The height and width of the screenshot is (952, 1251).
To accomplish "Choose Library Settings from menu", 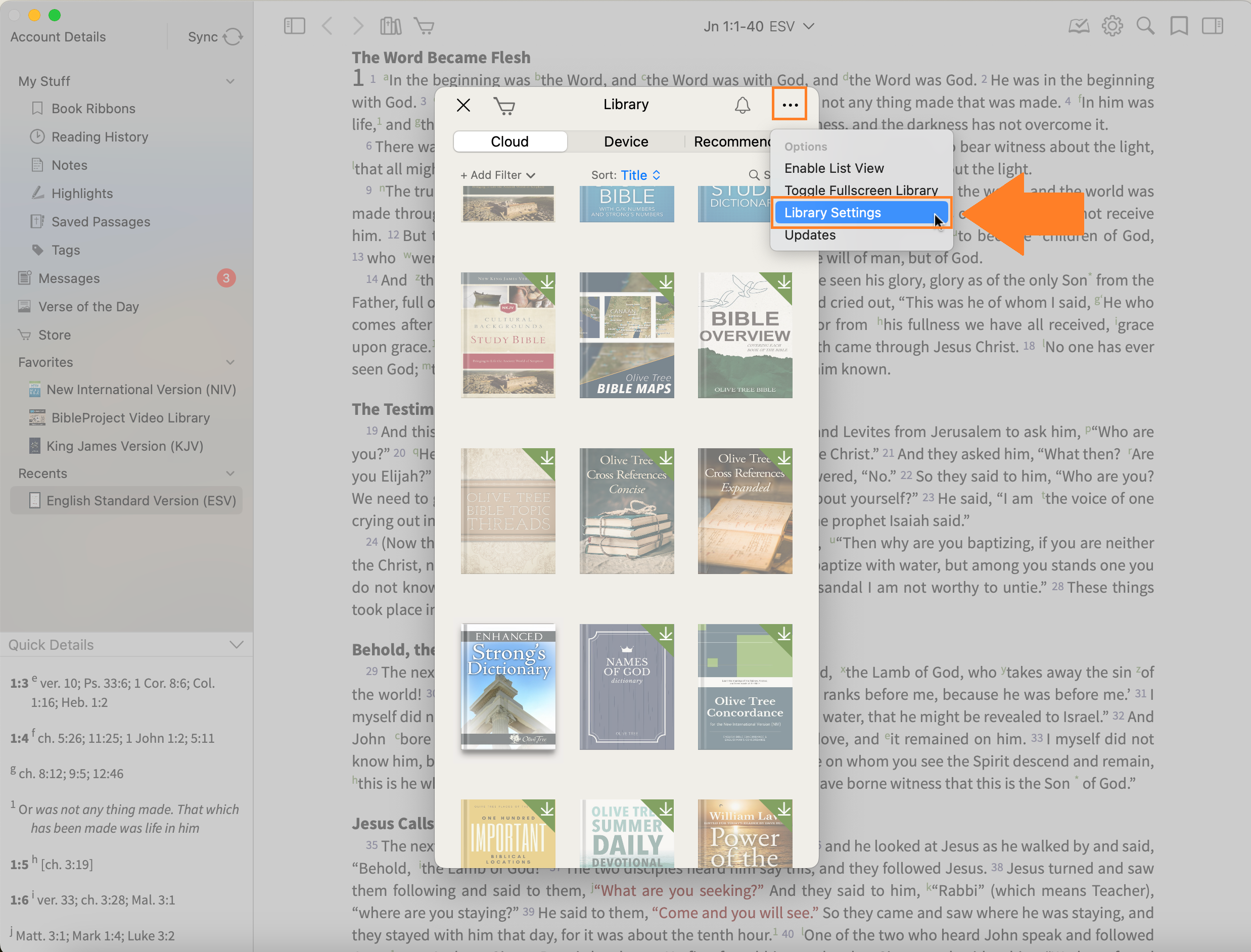I will [x=832, y=213].
